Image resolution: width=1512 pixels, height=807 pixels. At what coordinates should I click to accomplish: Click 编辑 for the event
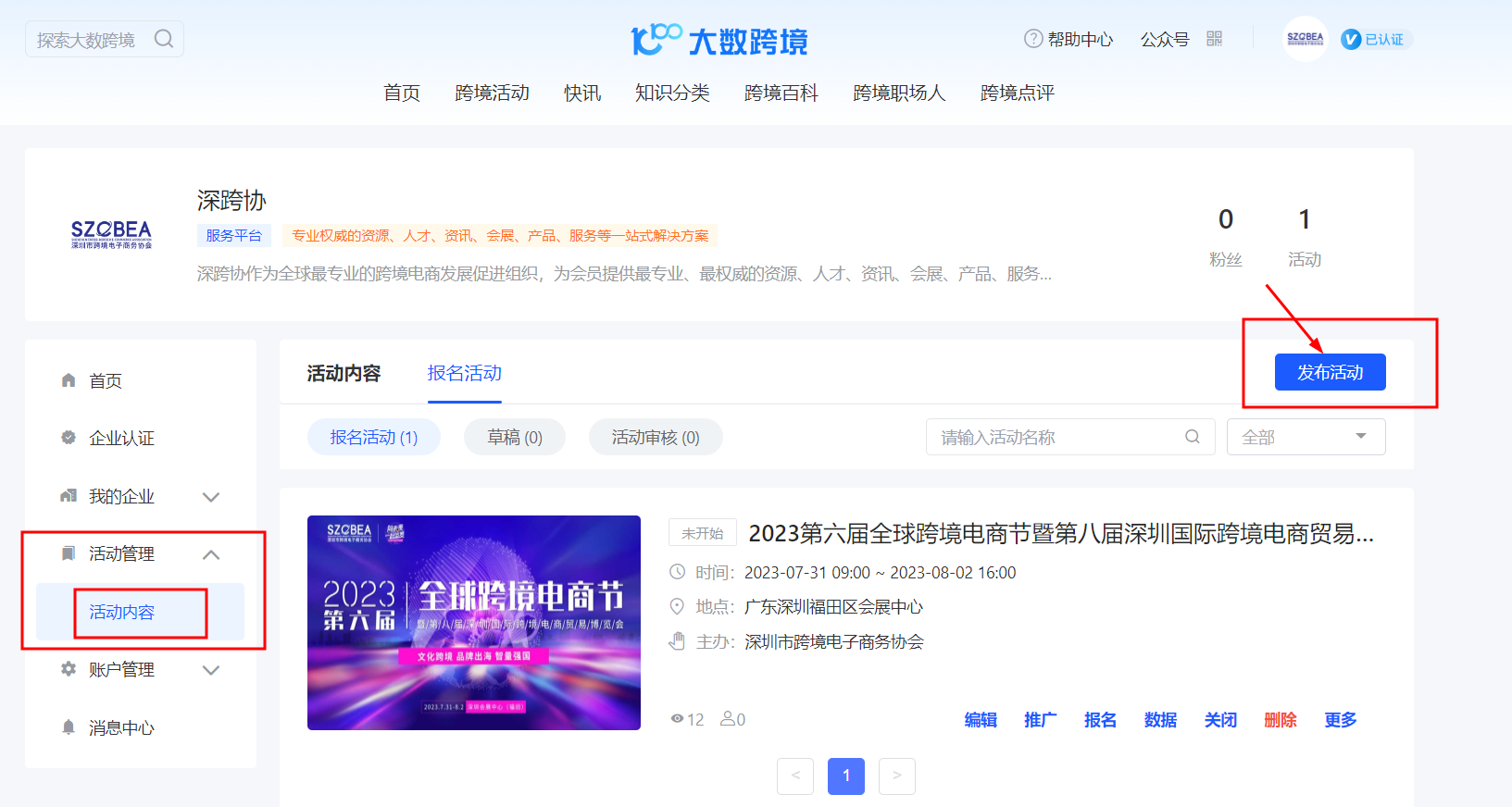[981, 720]
